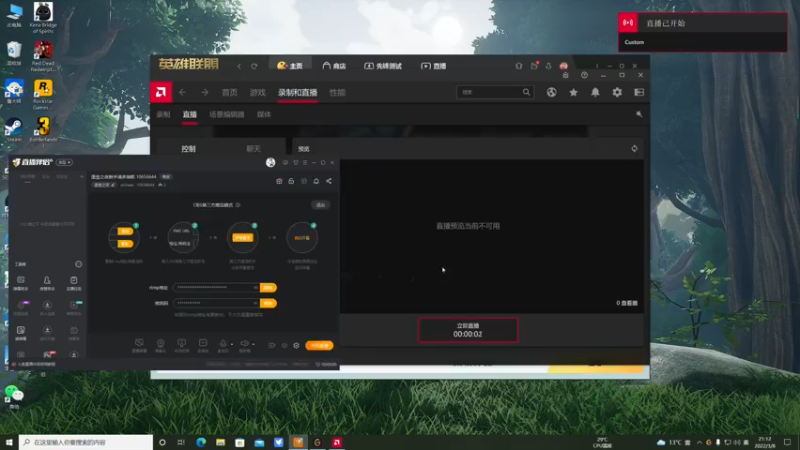Click the lock icon in streaming assistant

[291, 181]
